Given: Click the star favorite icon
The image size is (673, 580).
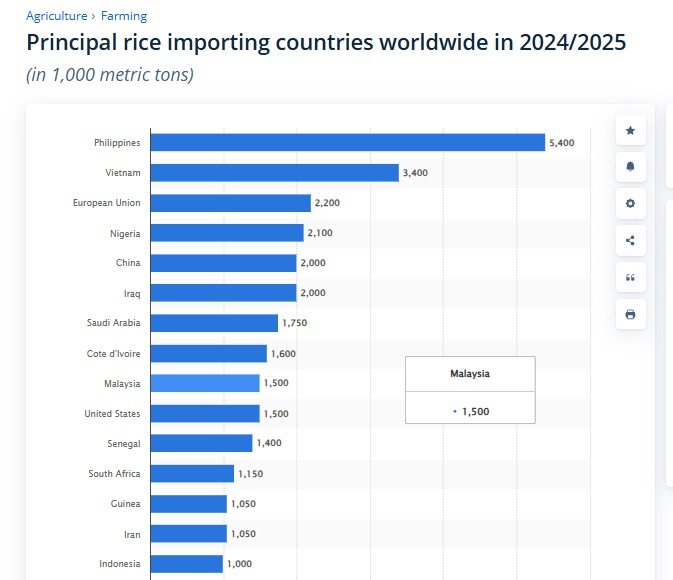Looking at the screenshot, I should (630, 130).
